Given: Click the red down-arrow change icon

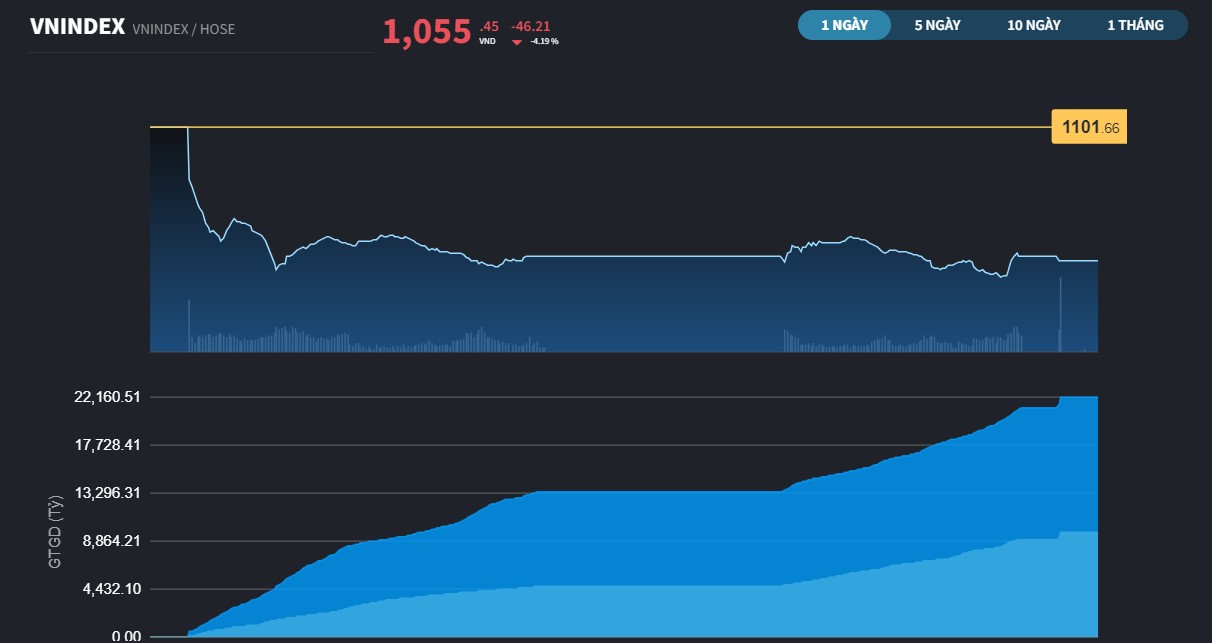Looking at the screenshot, I should pos(516,42).
